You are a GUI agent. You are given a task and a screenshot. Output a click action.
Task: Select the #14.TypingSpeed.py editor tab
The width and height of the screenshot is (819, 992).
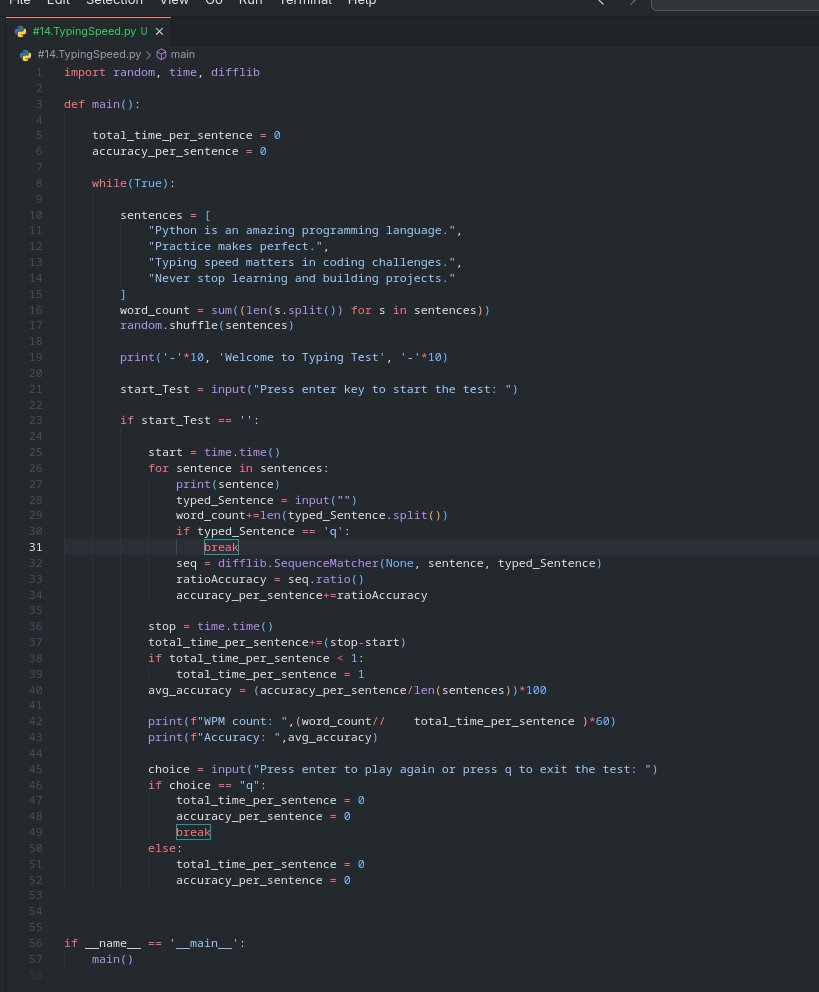(x=89, y=31)
